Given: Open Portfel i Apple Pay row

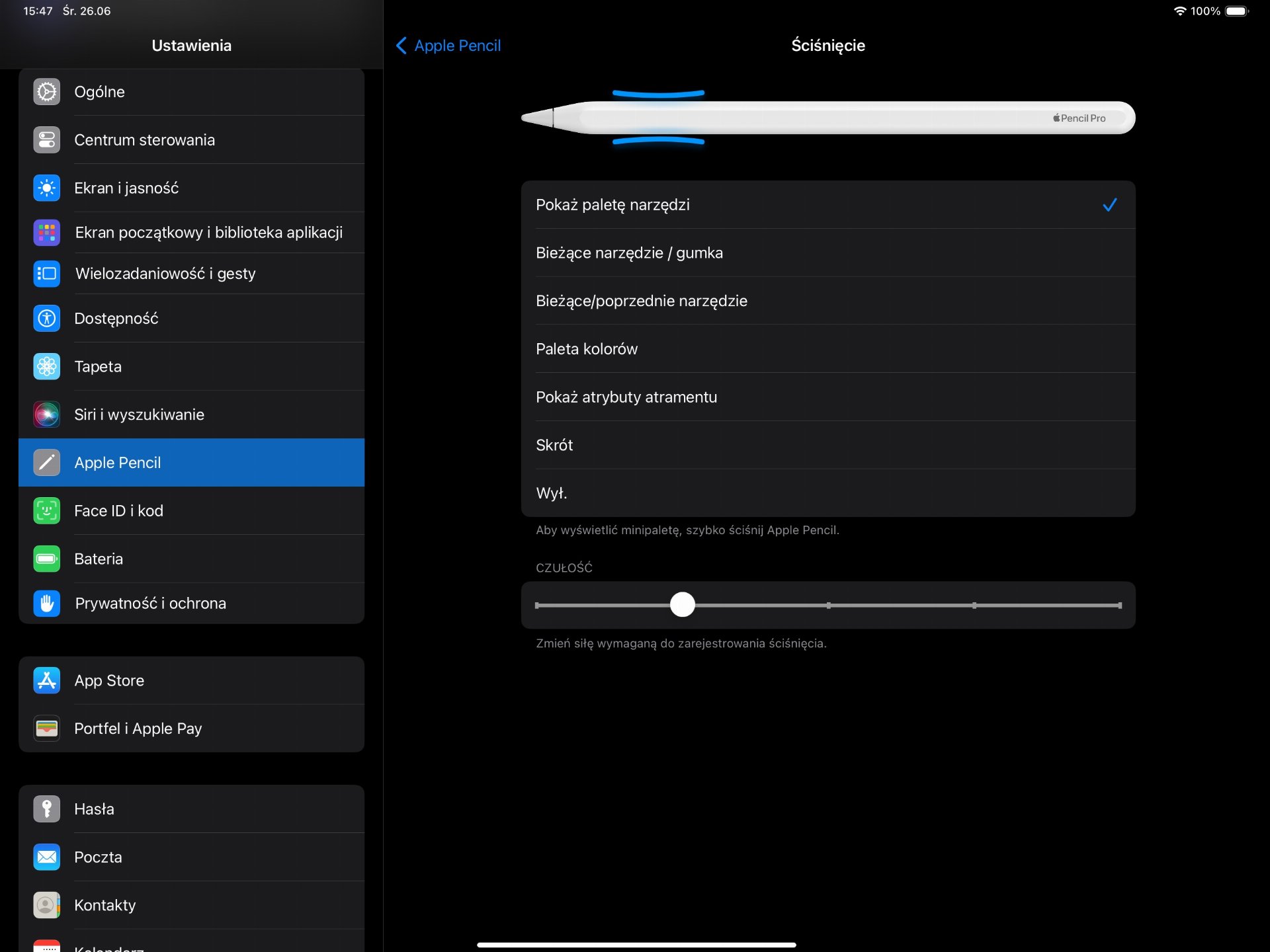Looking at the screenshot, I should (191, 729).
